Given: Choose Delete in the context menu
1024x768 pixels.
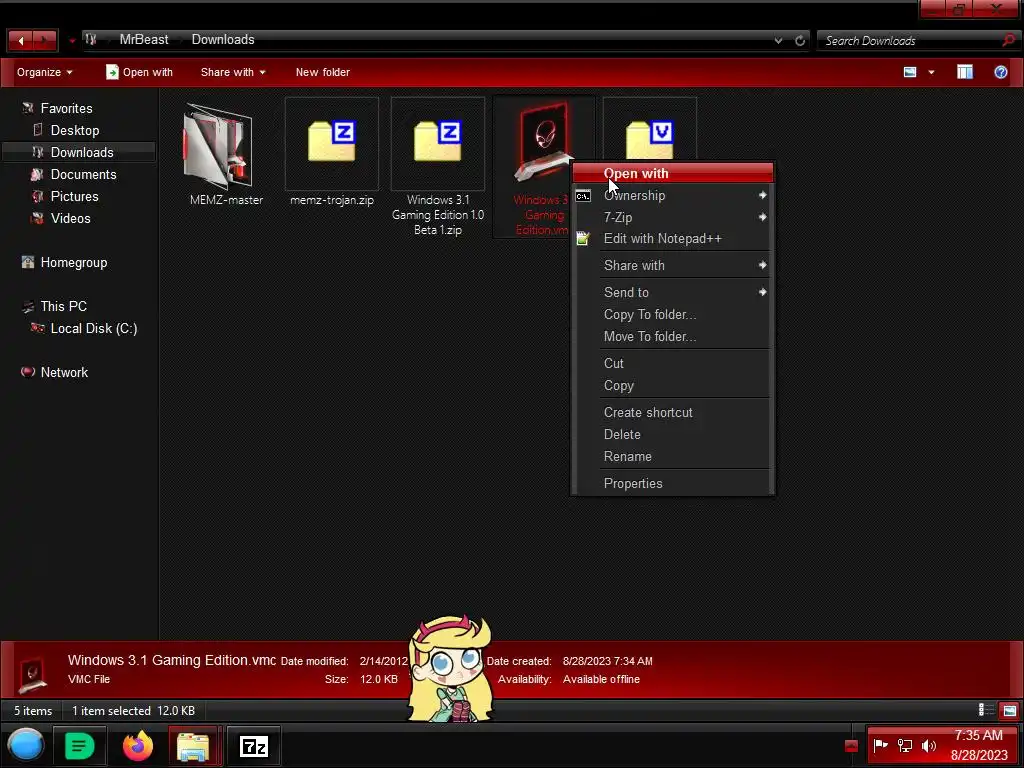Looking at the screenshot, I should coord(673,434).
